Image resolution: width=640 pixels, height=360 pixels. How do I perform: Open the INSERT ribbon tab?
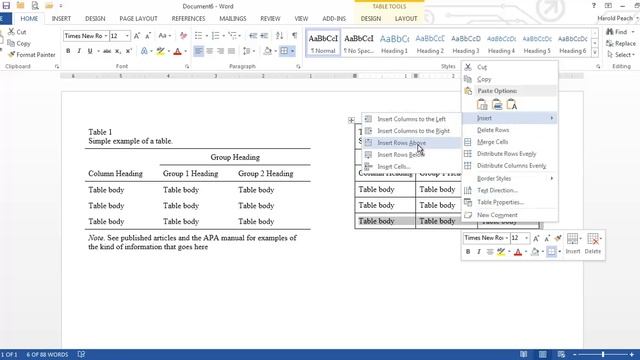coord(61,19)
